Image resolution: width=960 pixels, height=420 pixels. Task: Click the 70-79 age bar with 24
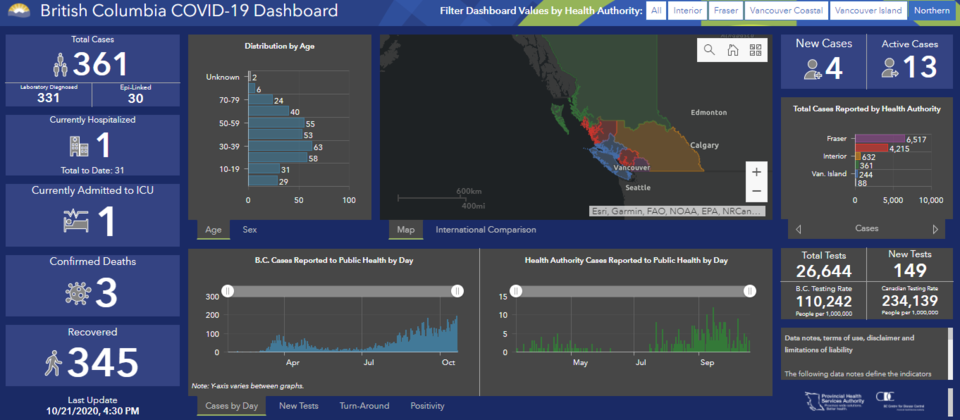coord(261,100)
